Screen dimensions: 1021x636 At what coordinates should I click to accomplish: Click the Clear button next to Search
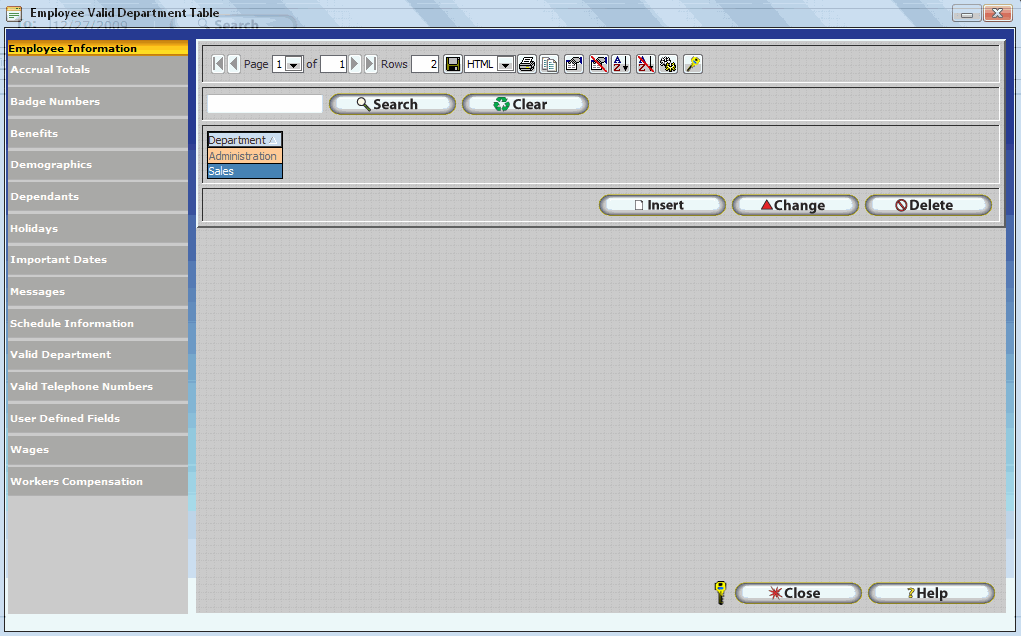tap(525, 104)
